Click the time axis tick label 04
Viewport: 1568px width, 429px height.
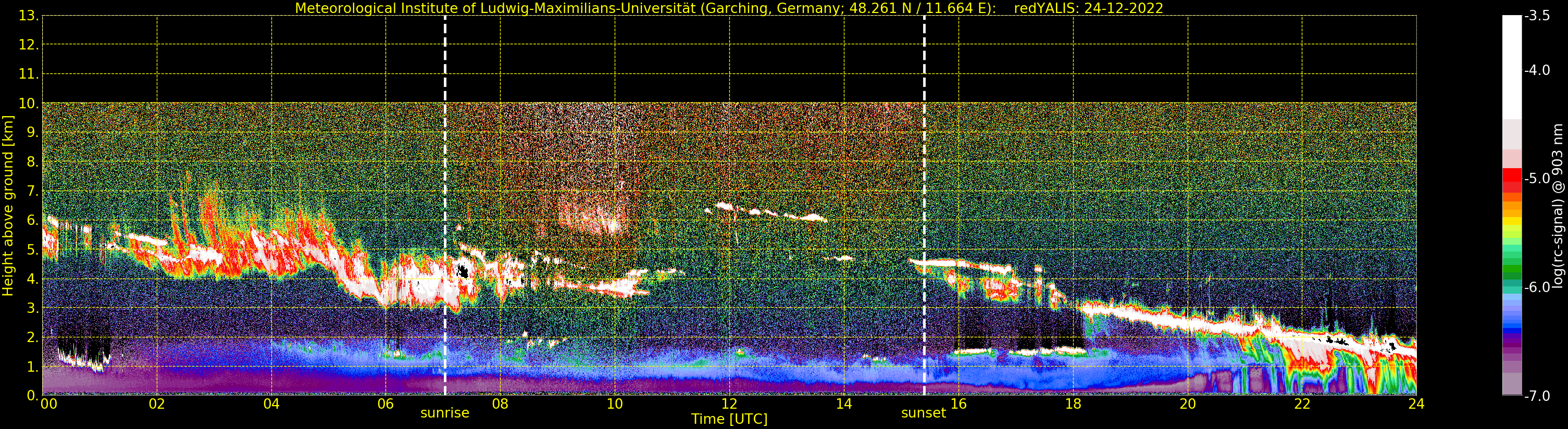(271, 404)
